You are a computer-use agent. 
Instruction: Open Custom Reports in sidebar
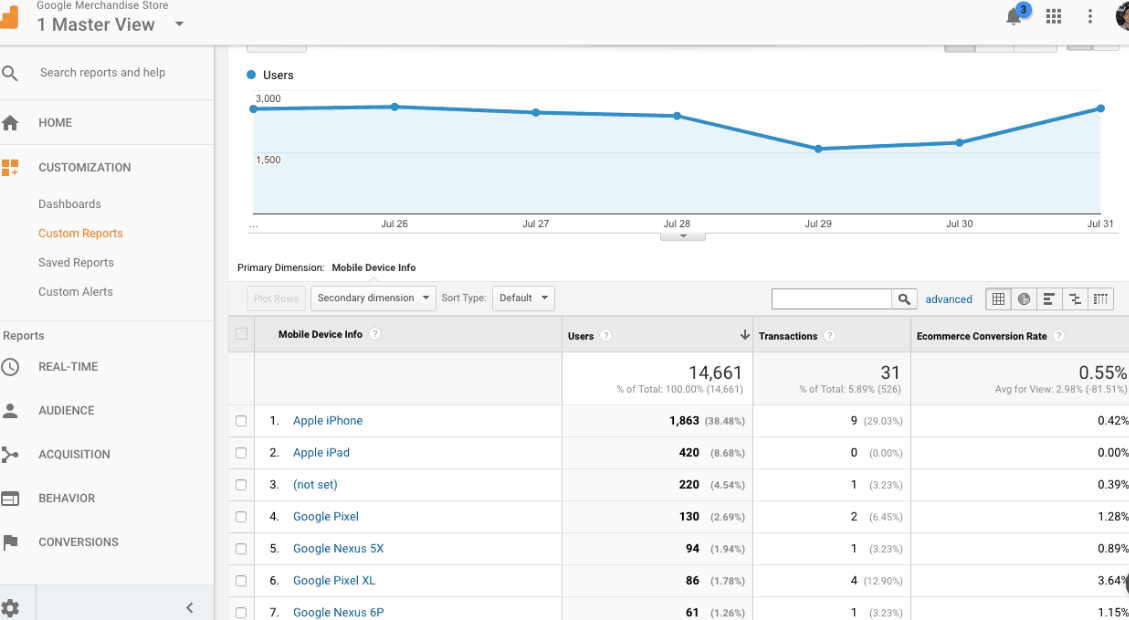click(81, 233)
